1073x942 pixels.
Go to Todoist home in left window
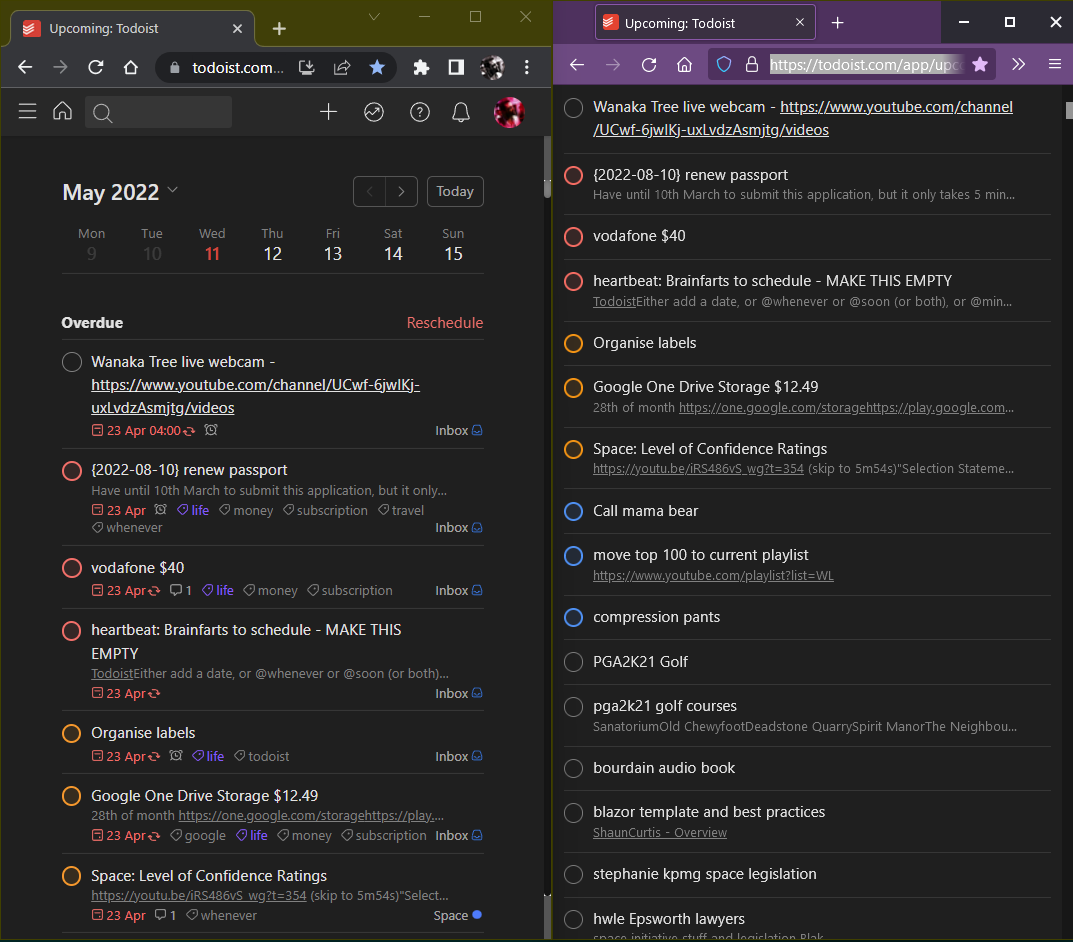62,111
